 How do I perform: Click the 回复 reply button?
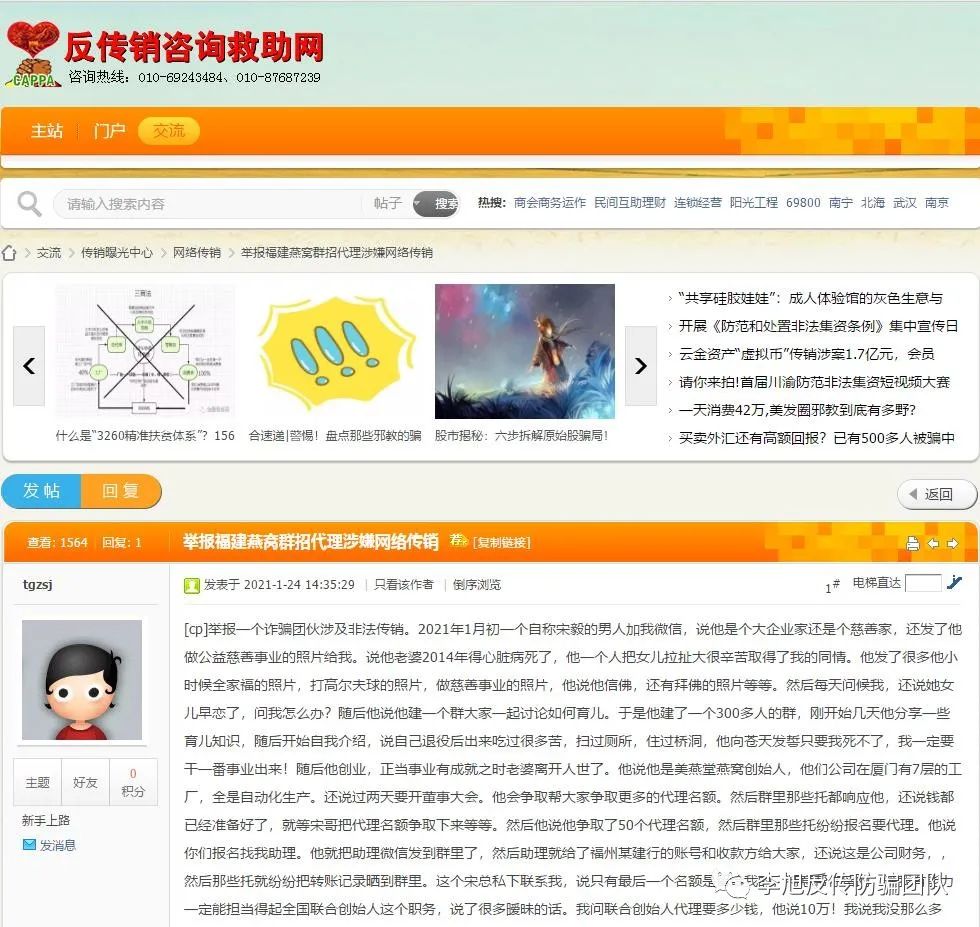coord(121,491)
